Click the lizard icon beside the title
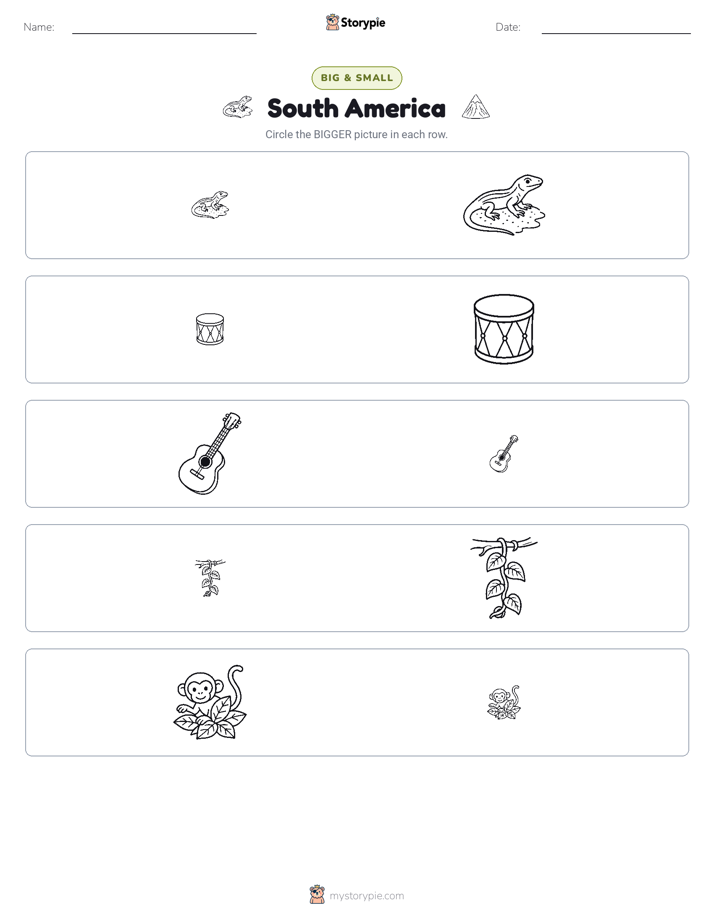The height and width of the screenshot is (924, 714). coord(237,107)
